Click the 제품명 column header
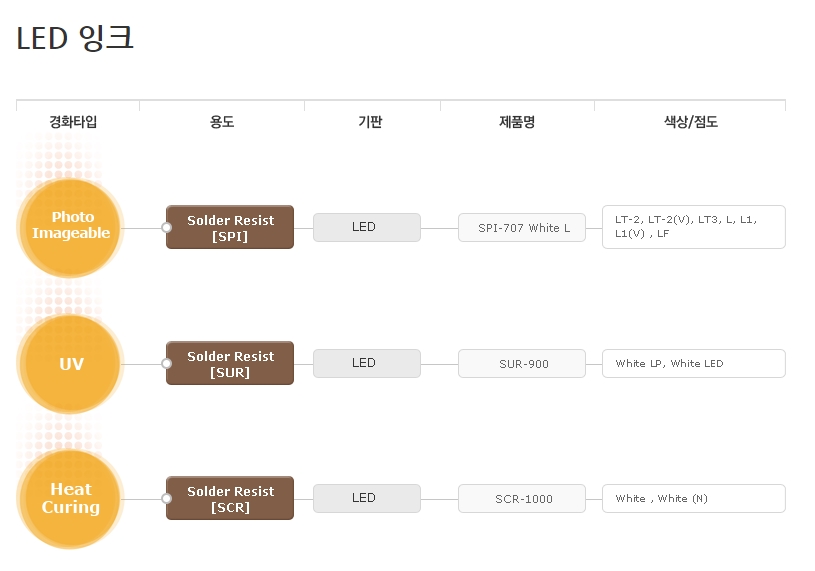The image size is (815, 571). point(517,122)
